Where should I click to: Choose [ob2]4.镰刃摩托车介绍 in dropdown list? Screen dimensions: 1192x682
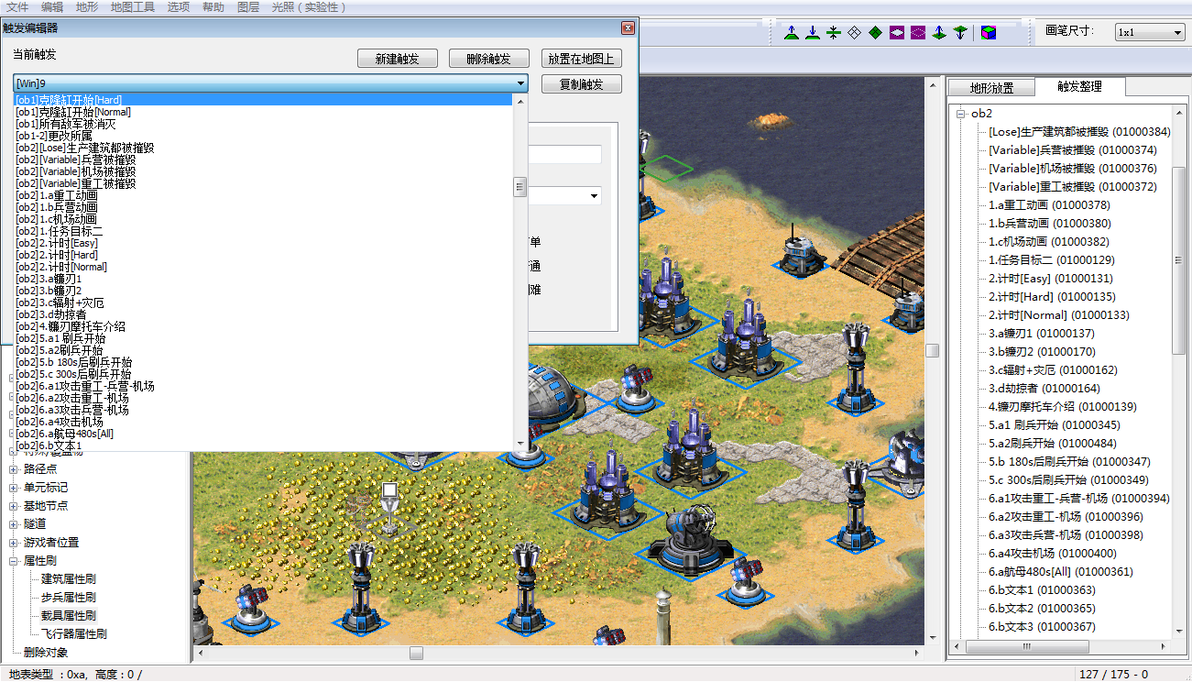263,326
